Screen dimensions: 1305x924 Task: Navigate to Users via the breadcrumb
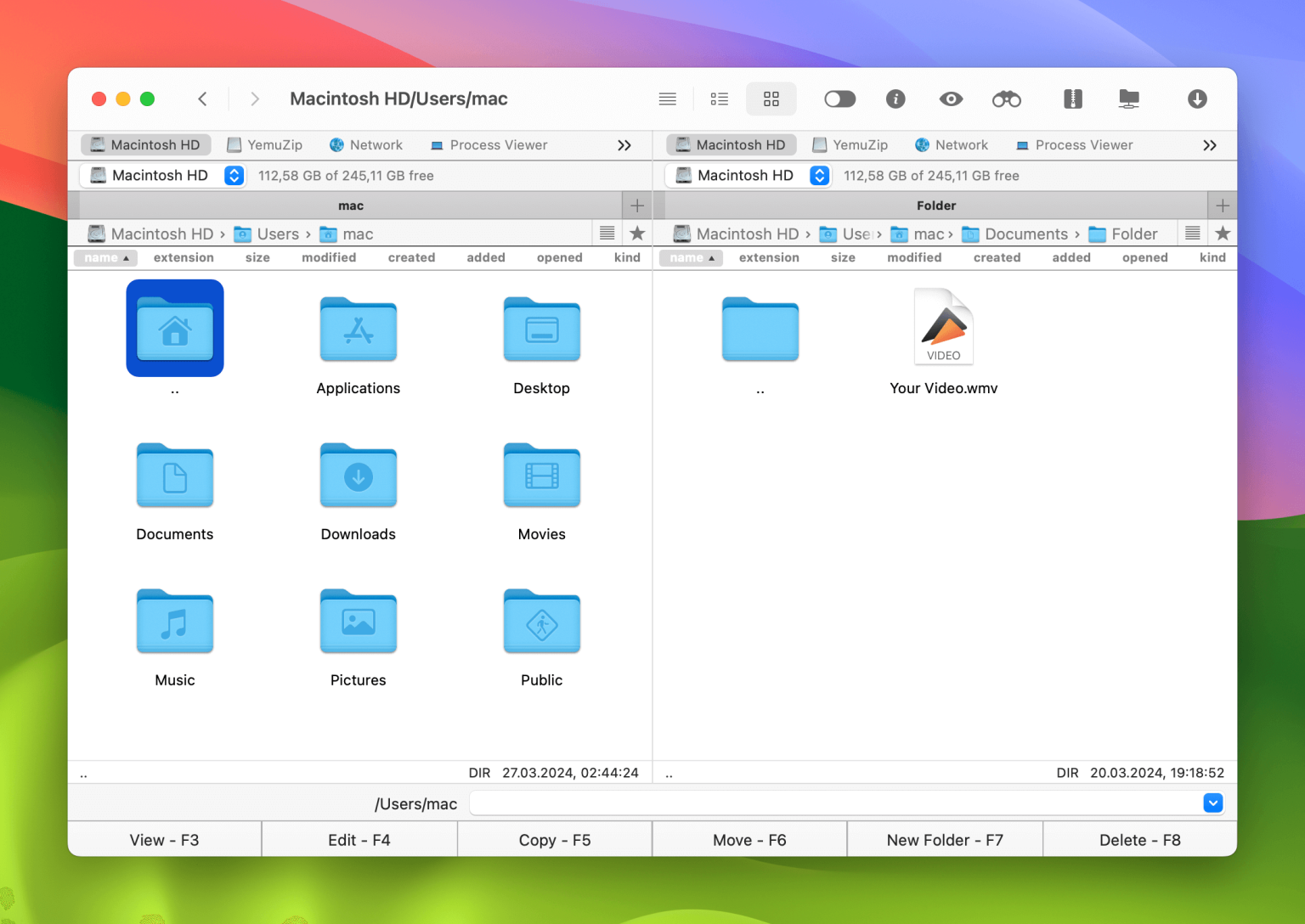[x=279, y=234]
